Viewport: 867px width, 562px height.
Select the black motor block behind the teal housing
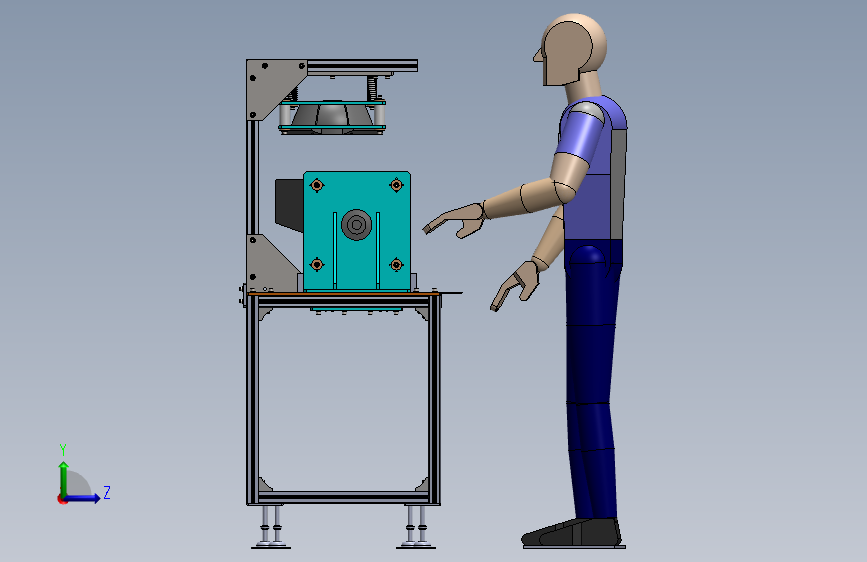click(289, 204)
